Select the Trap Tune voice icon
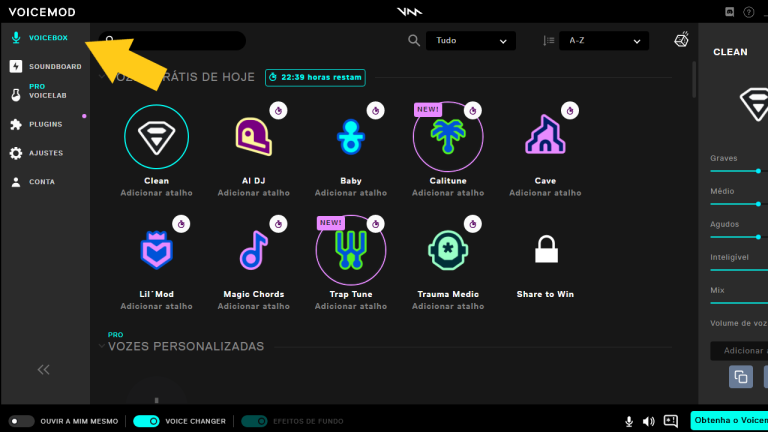768x432 pixels. pos(351,250)
